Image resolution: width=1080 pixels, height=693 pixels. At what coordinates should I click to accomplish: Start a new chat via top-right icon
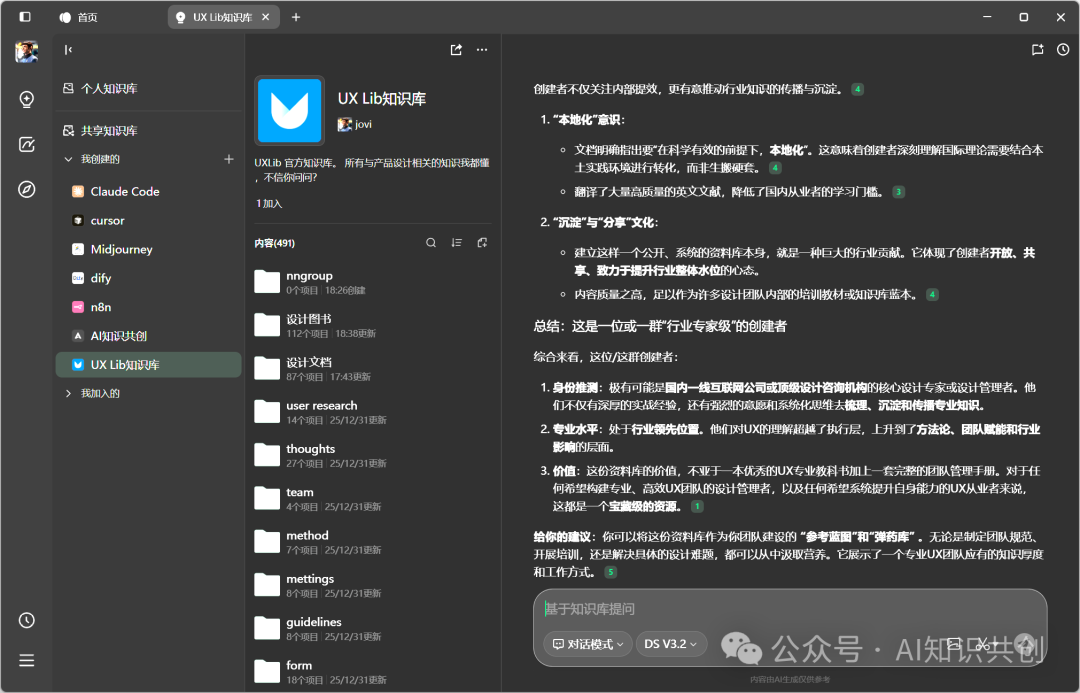point(1037,50)
